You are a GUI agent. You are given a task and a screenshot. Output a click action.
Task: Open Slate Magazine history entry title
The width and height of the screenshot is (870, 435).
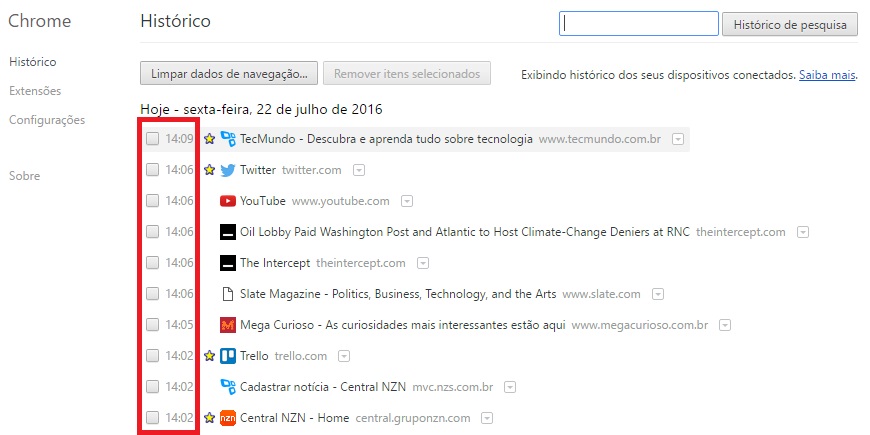(398, 294)
